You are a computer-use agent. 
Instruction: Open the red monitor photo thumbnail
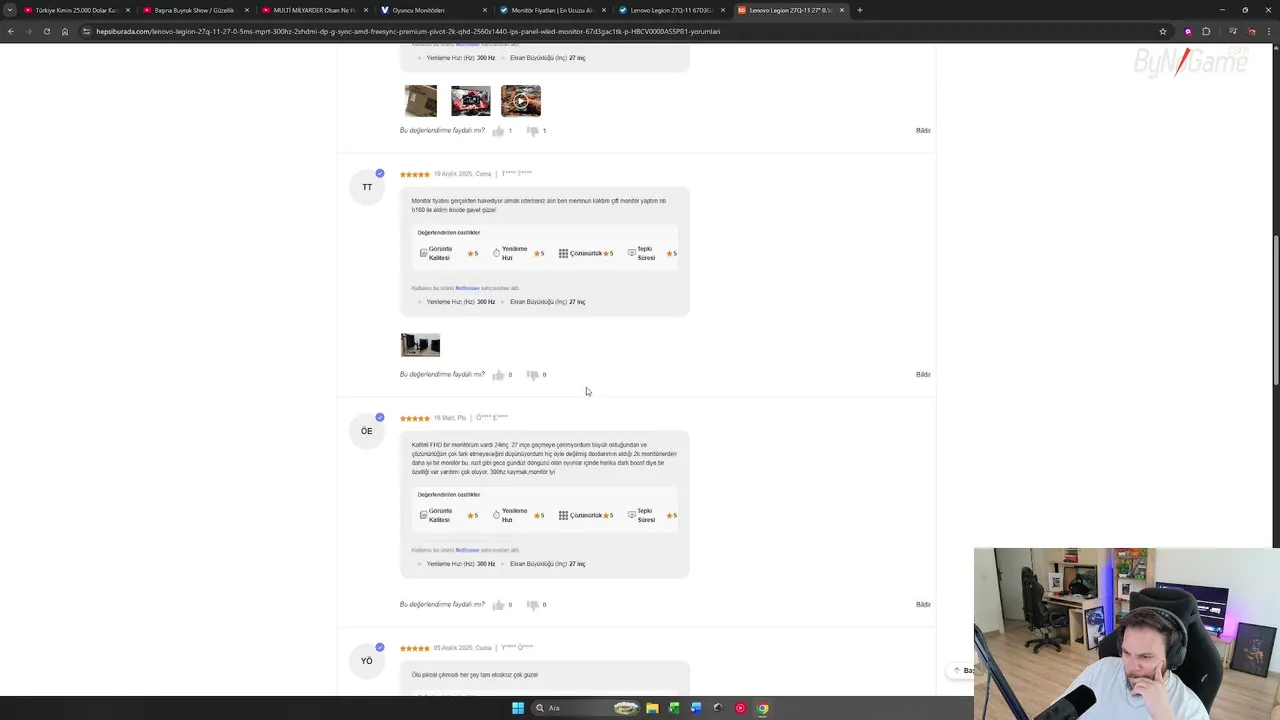coord(471,101)
